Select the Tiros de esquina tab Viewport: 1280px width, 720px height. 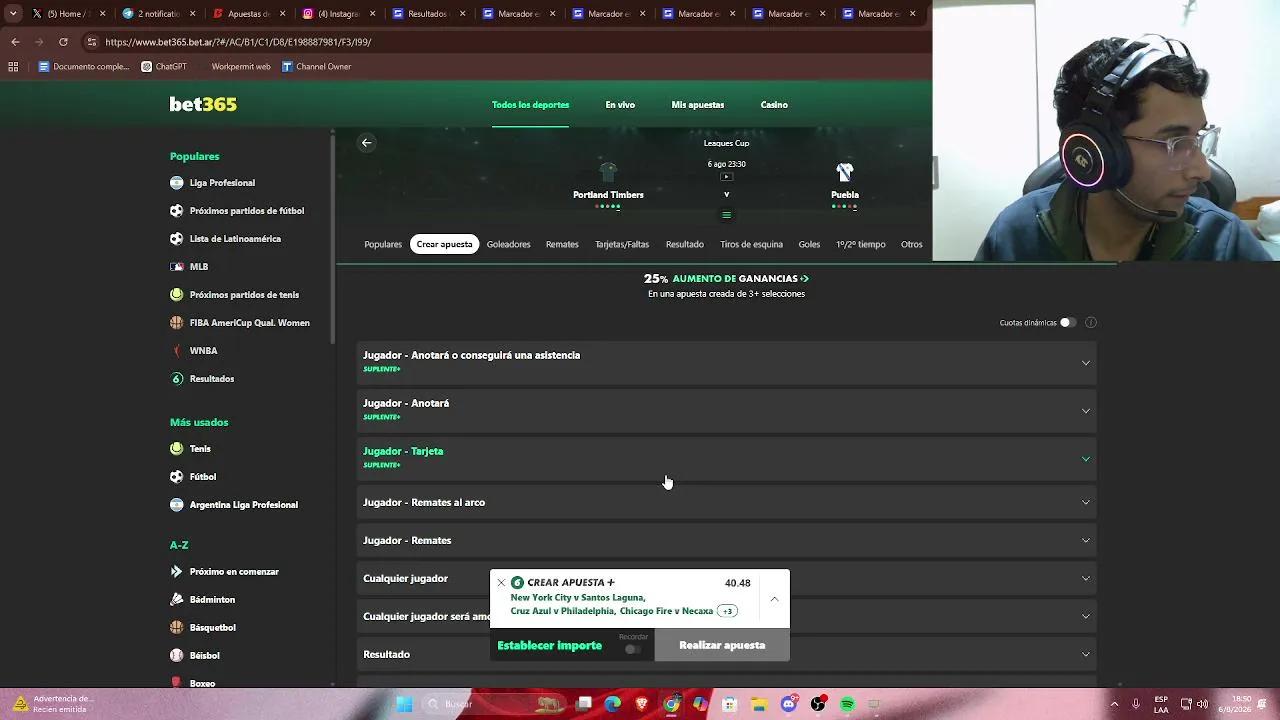point(751,244)
